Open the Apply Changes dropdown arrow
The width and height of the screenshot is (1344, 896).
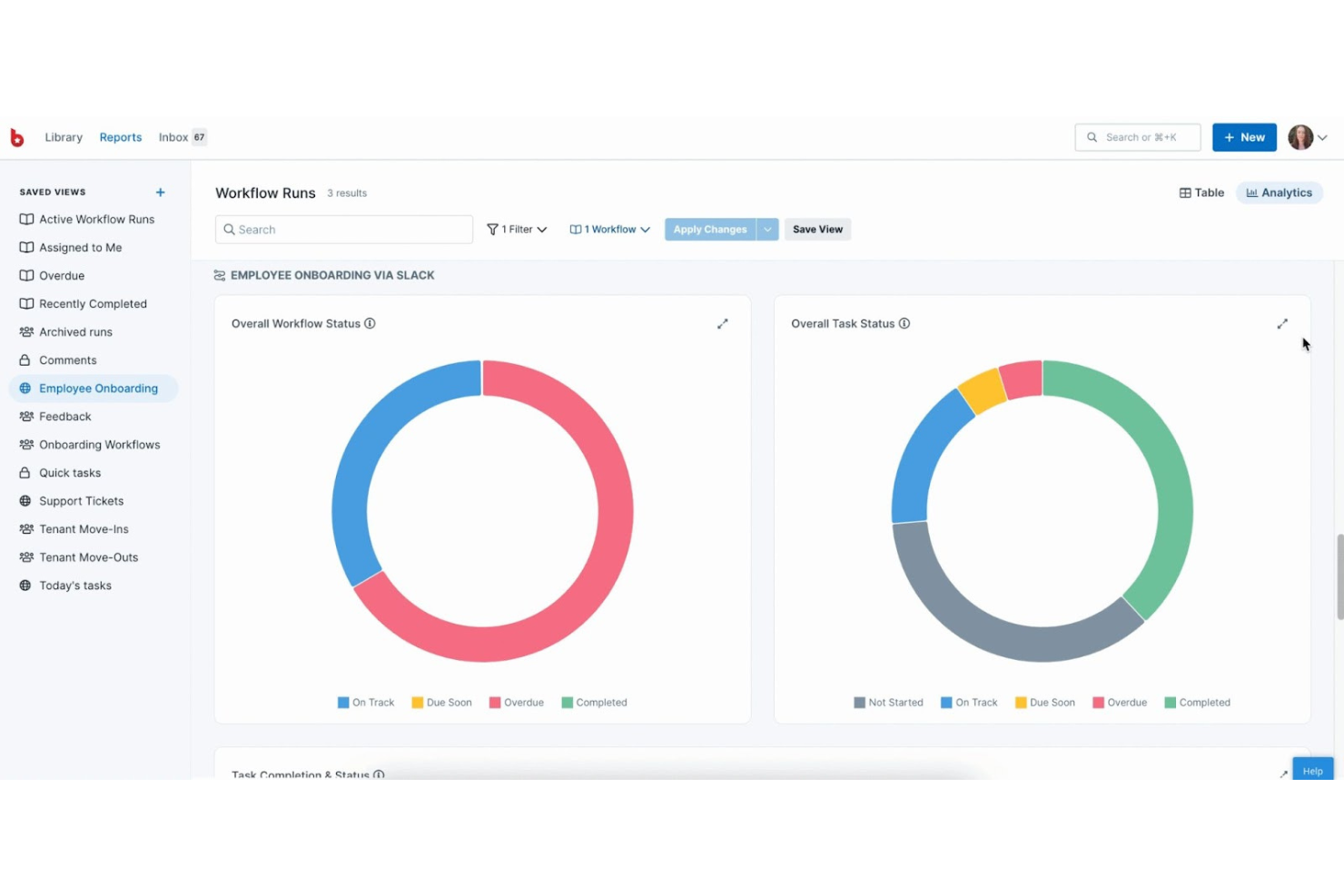[x=767, y=230]
